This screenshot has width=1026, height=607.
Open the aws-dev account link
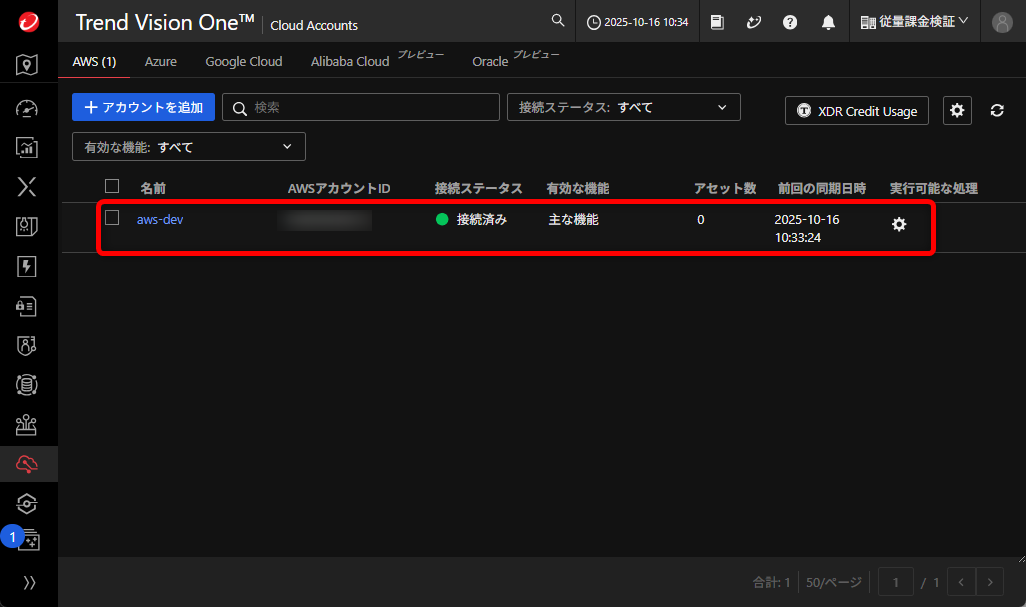point(160,220)
